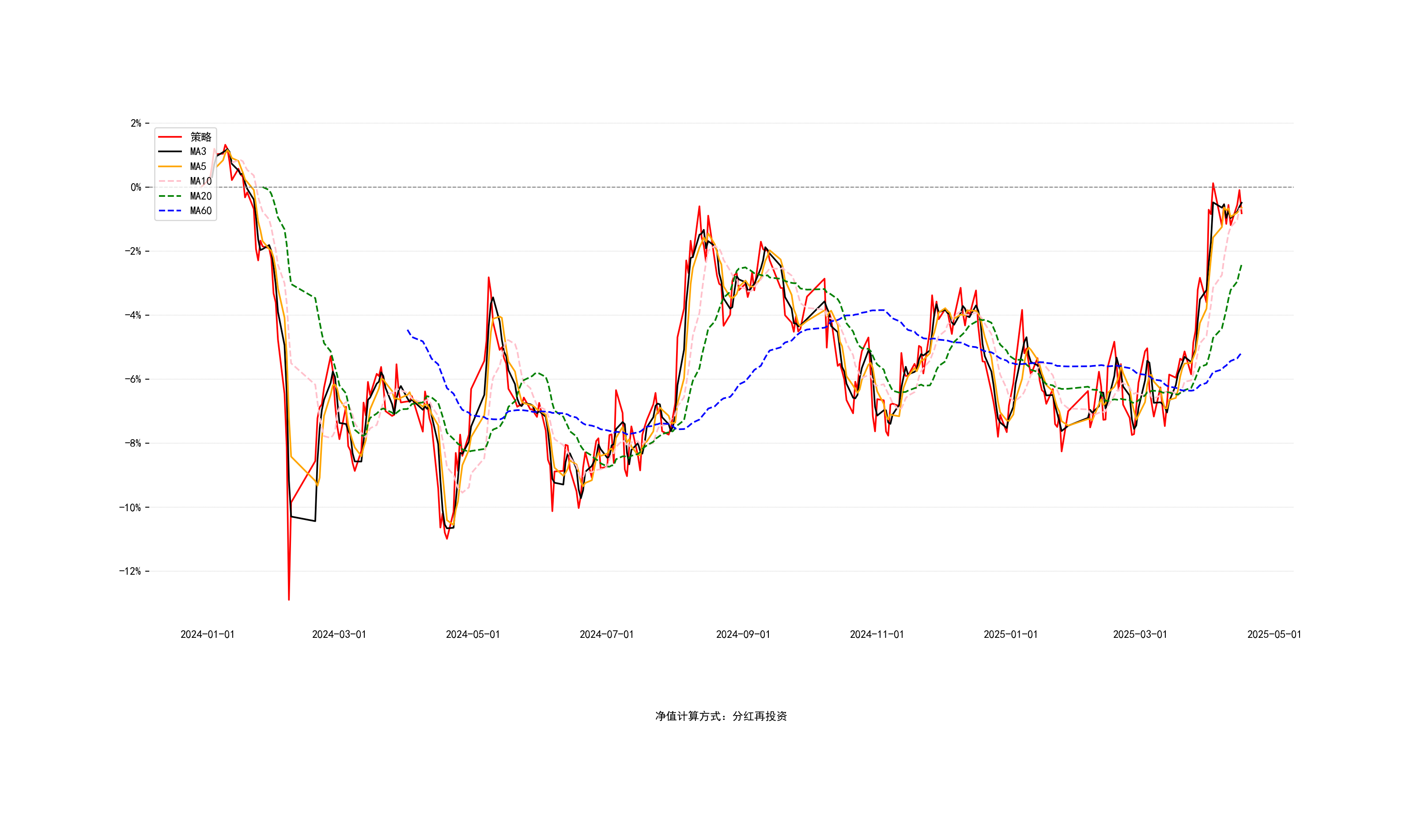The image size is (1421, 840).
Task: Click the pink dashed MA10 legend swatch
Action: coord(170,181)
